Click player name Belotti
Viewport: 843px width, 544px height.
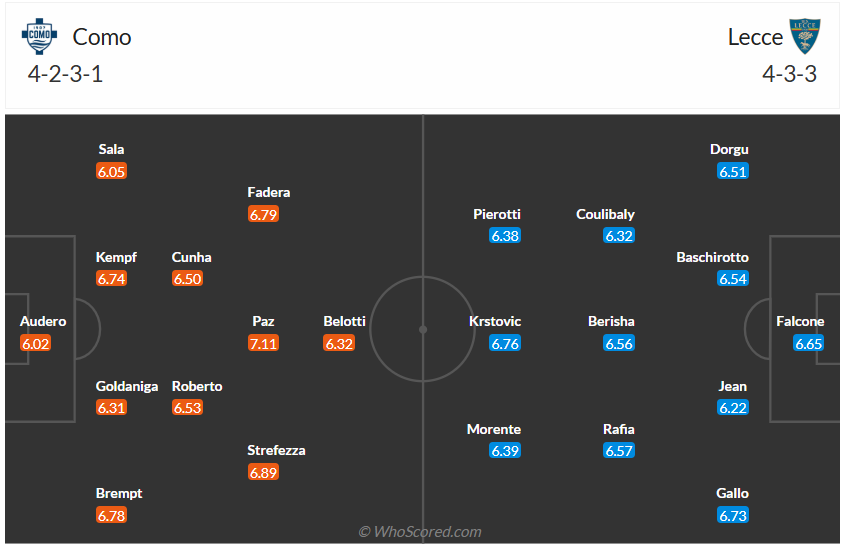coord(345,321)
